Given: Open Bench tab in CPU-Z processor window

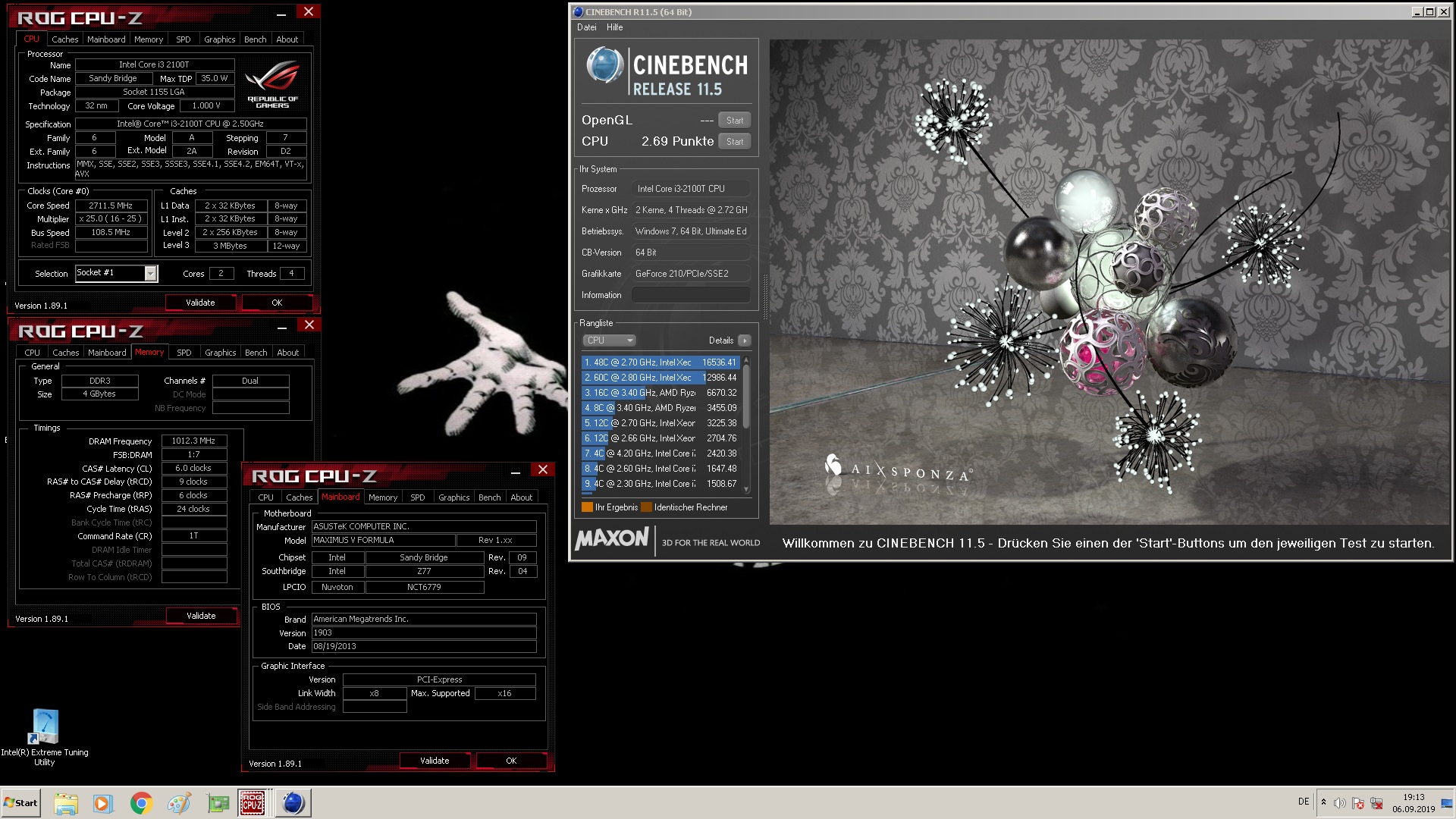Looking at the screenshot, I should point(256,39).
